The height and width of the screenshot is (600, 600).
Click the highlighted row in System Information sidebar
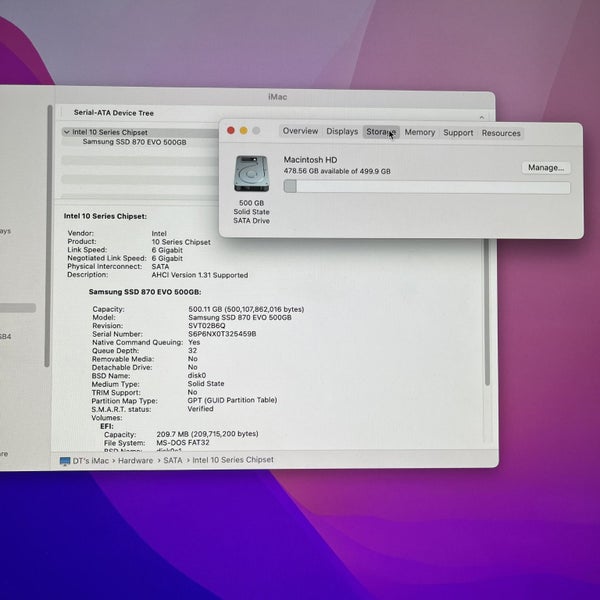(x=18, y=308)
